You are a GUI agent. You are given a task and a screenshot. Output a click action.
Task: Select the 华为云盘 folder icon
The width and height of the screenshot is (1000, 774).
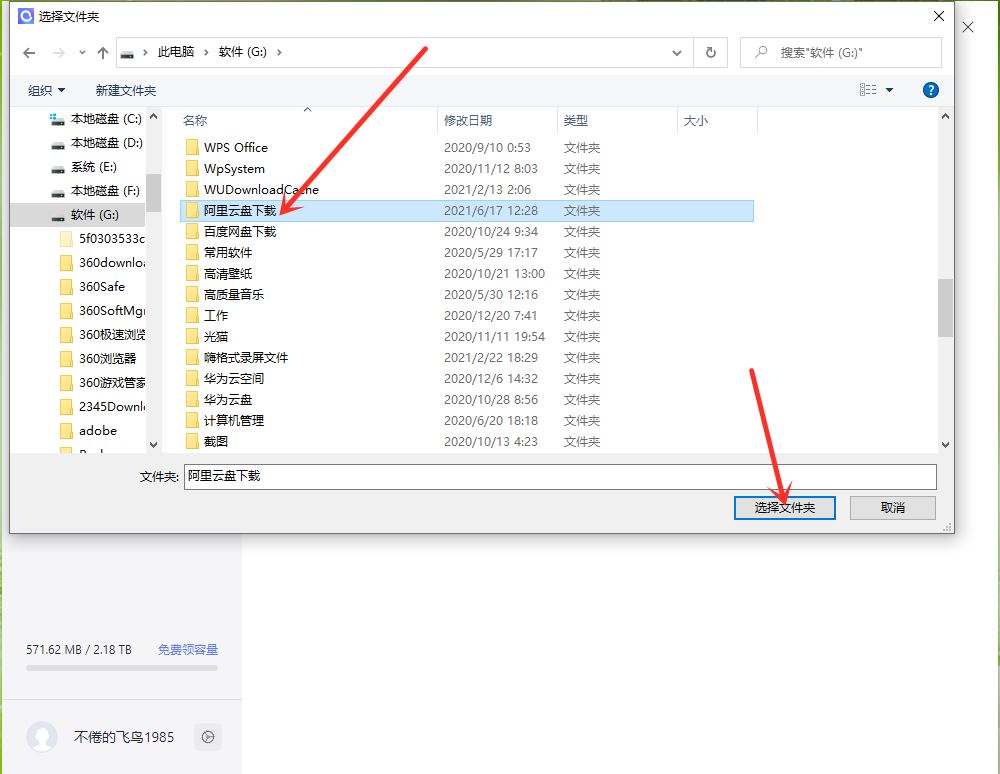(192, 400)
